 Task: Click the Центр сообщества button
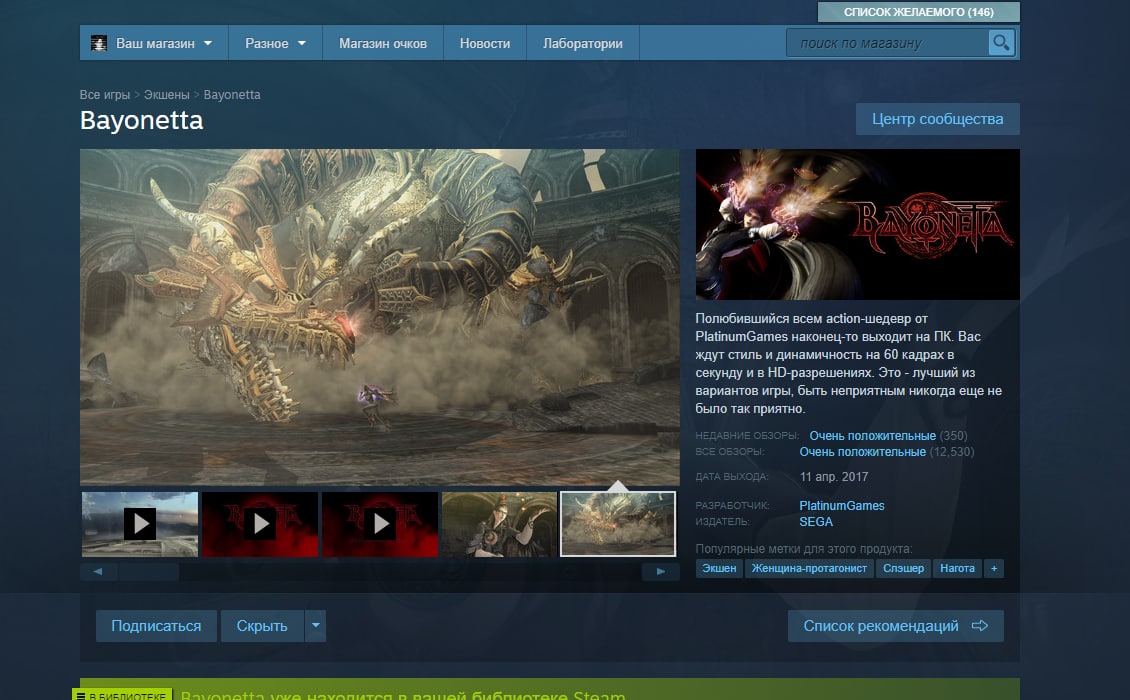click(x=938, y=119)
